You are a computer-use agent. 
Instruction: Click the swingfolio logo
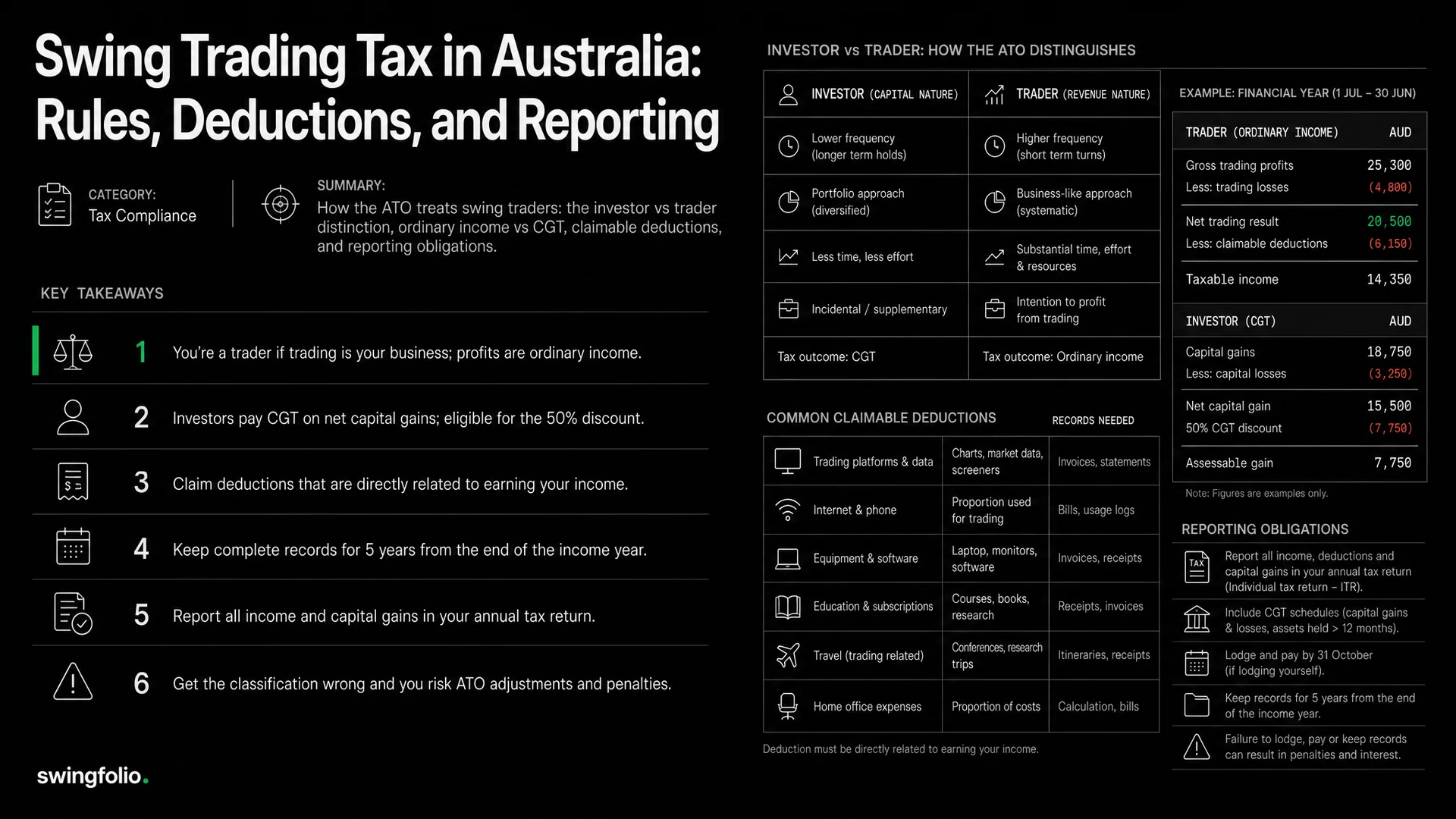[x=93, y=777]
